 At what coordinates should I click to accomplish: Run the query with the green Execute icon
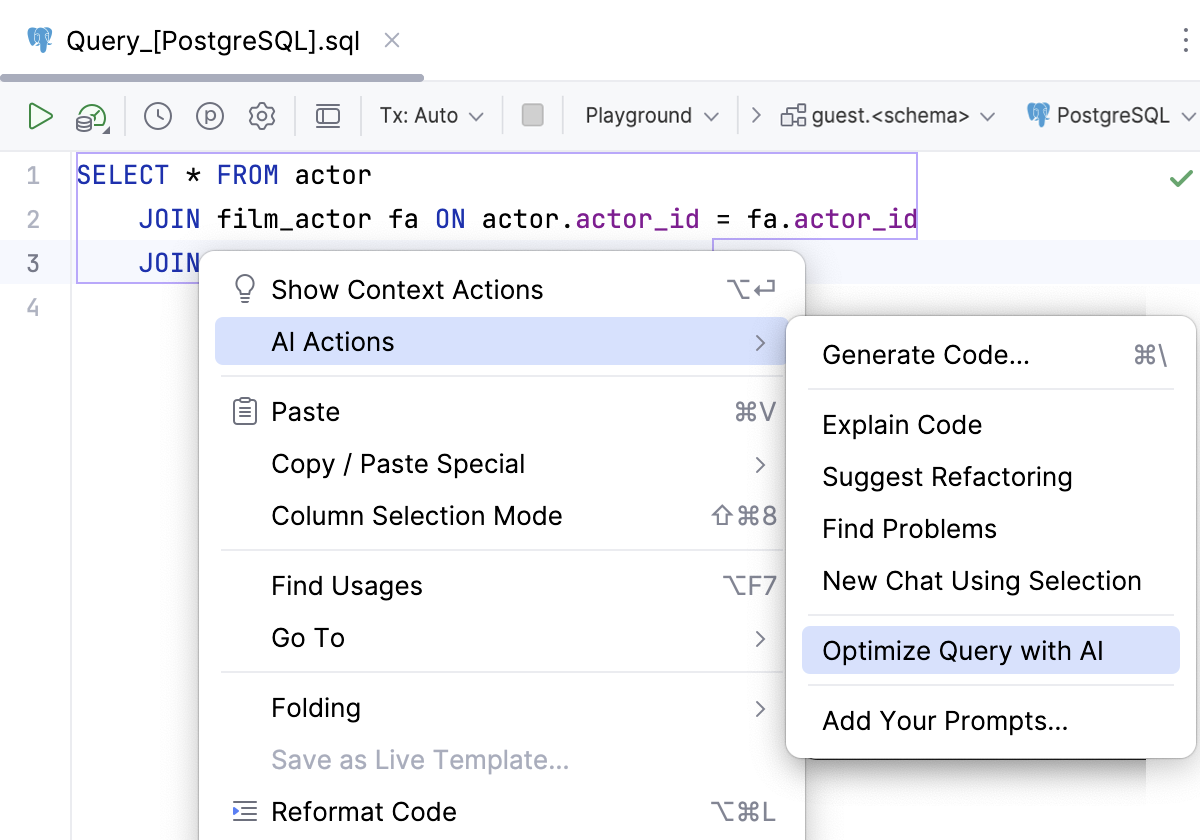[x=40, y=116]
